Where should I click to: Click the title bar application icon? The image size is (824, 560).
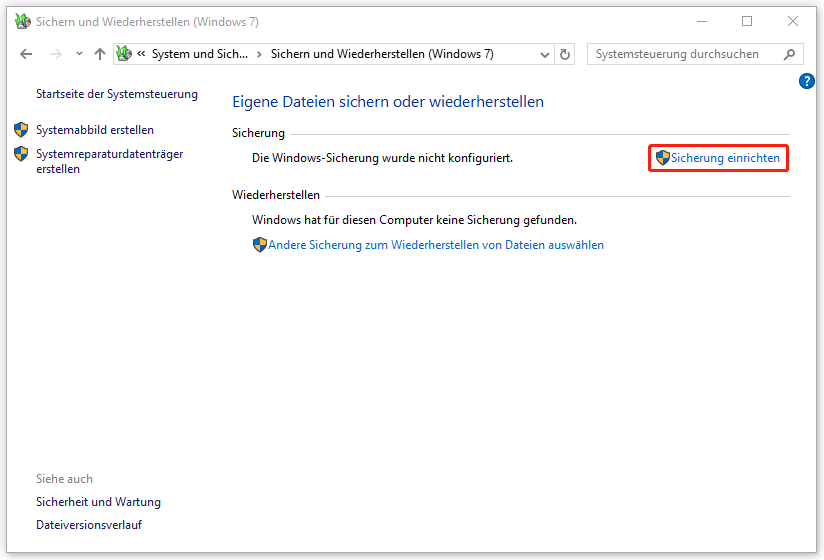click(23, 22)
